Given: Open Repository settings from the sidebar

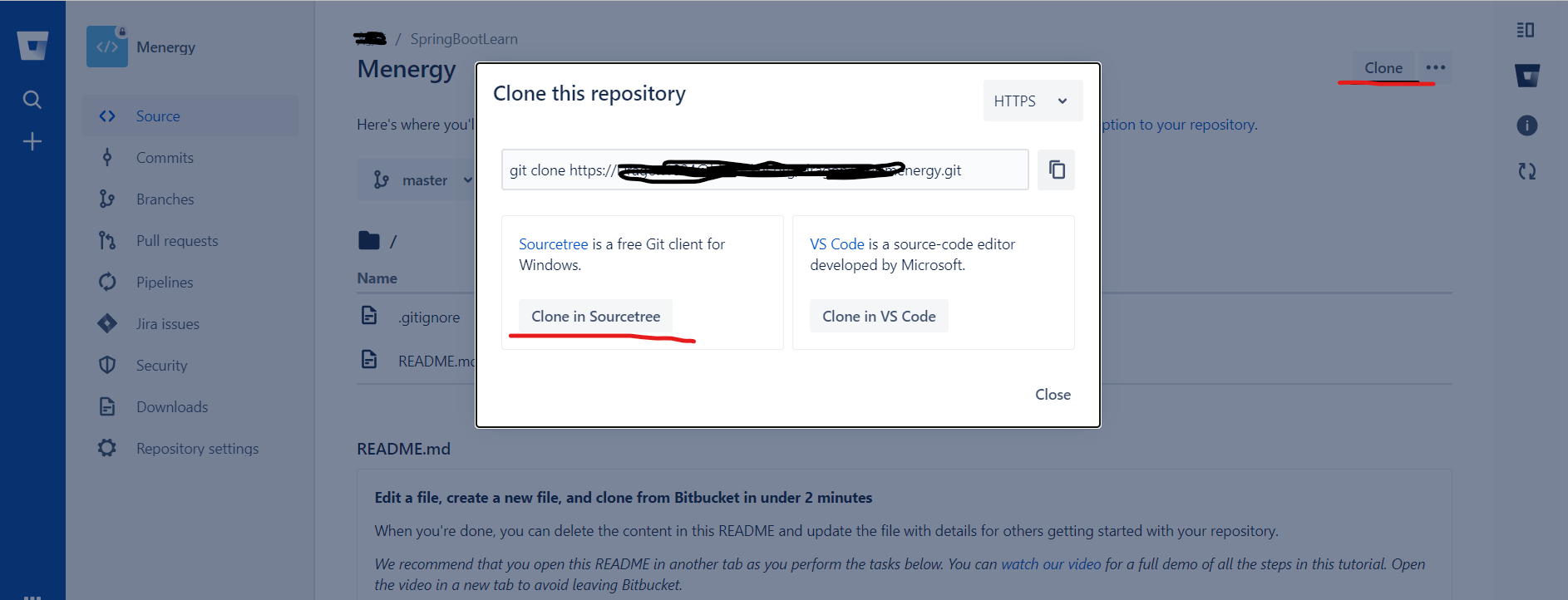Looking at the screenshot, I should click(x=106, y=448).
